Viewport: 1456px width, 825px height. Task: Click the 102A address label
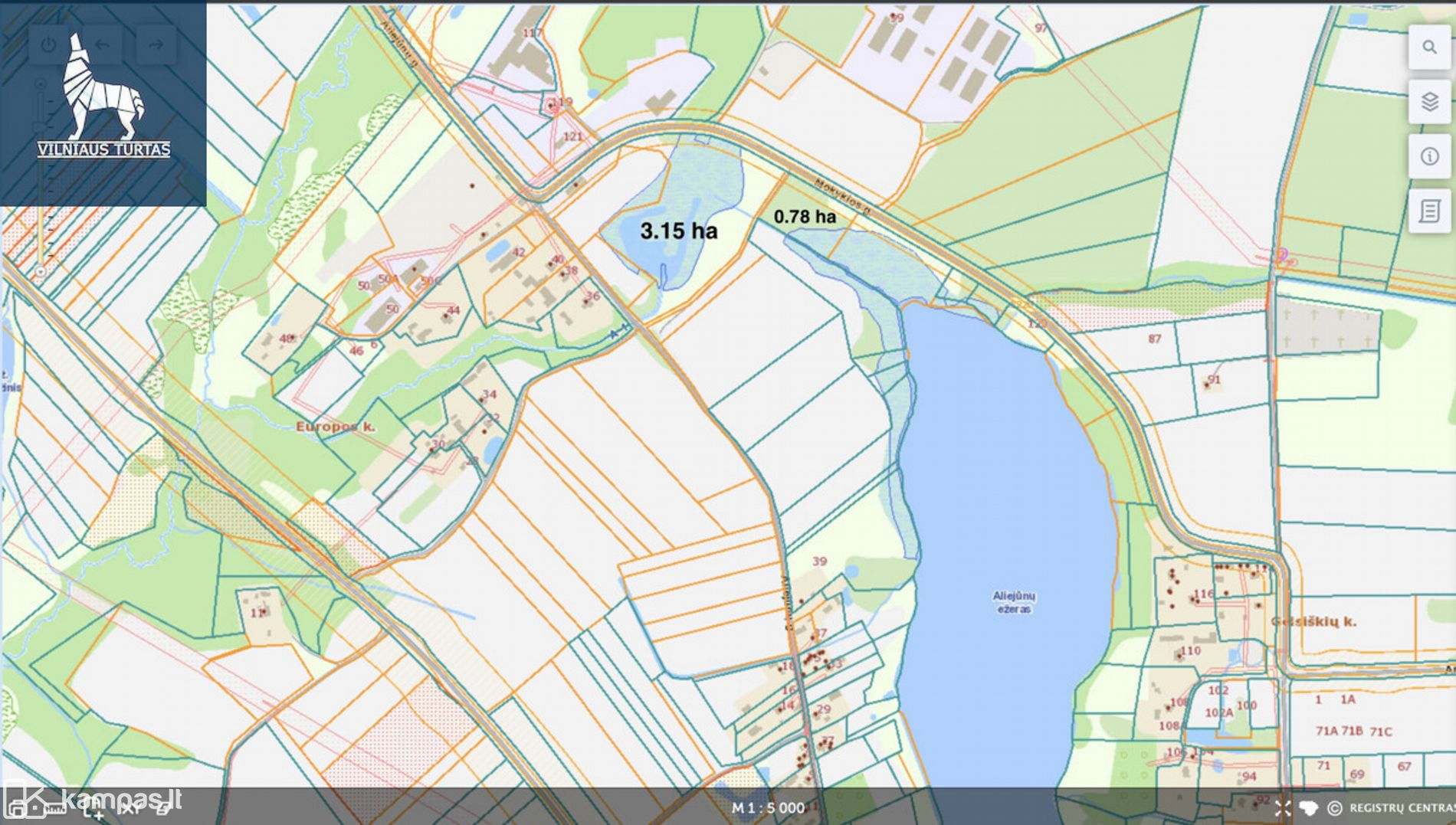(x=1219, y=713)
